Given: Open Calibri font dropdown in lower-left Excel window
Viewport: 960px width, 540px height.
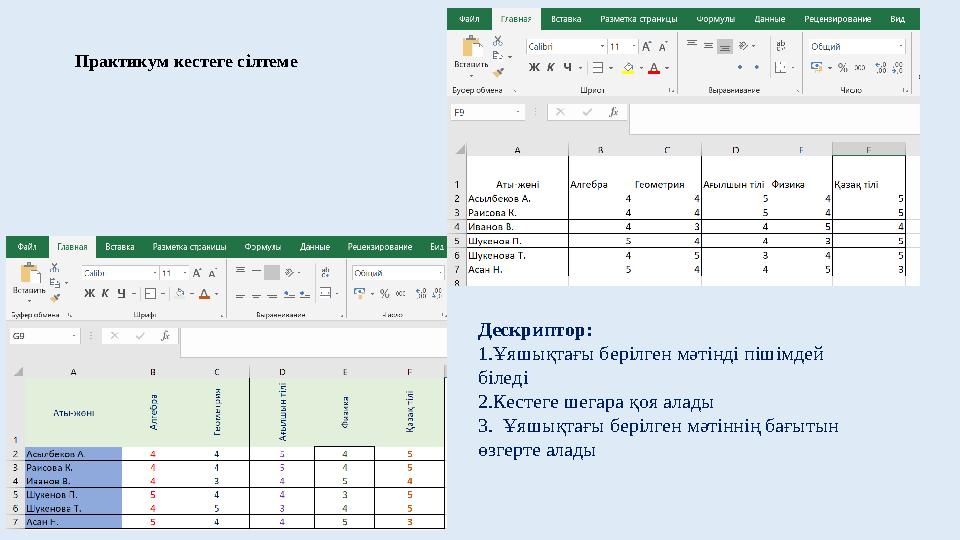Looking at the screenshot, I should point(155,273).
